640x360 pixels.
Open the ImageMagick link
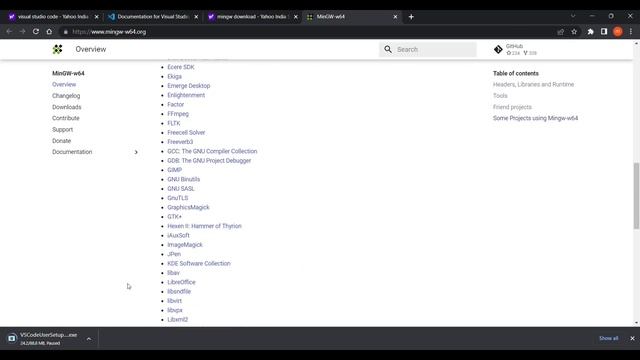185,245
